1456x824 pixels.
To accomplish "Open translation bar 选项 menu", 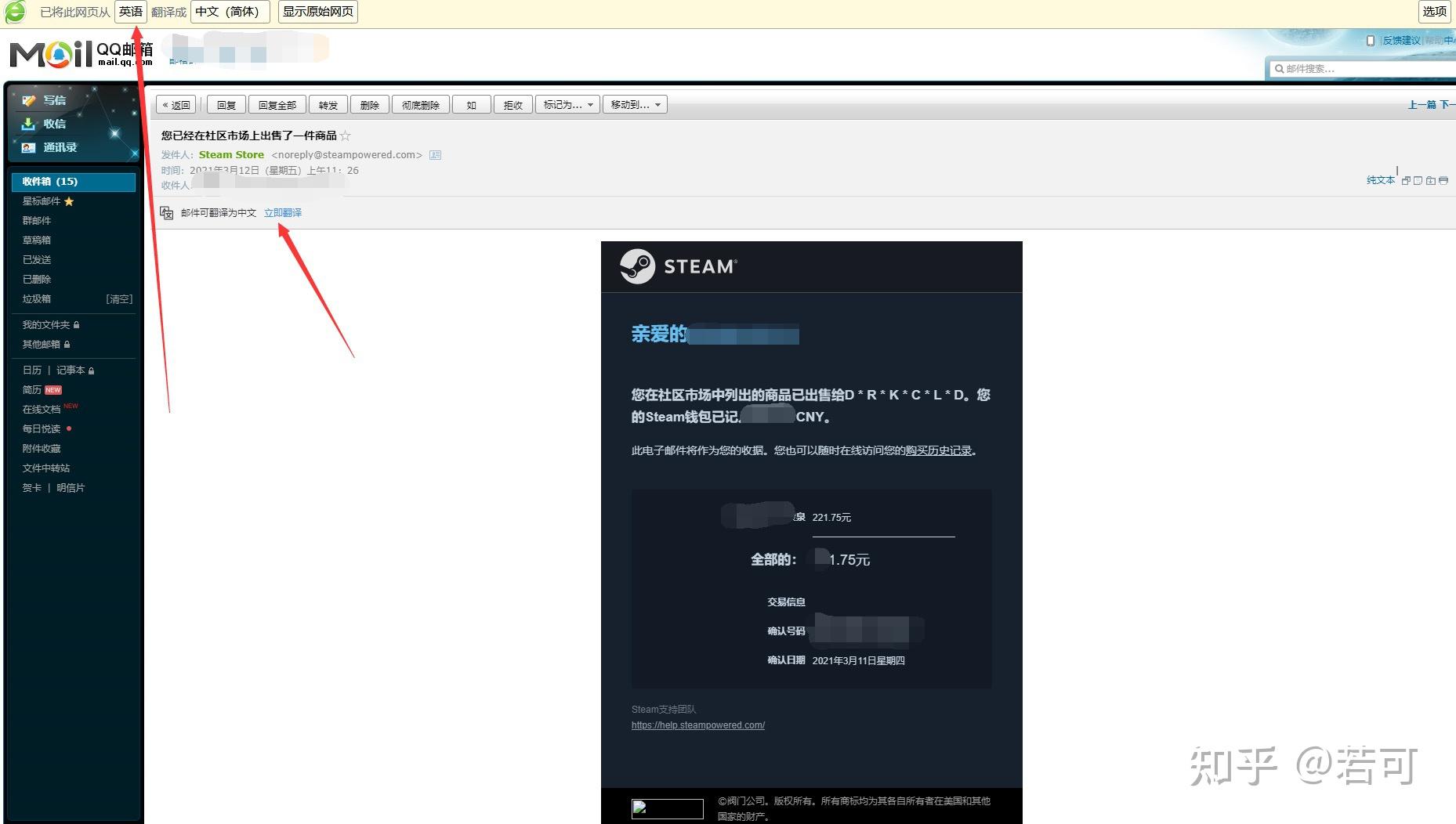I will point(1435,12).
